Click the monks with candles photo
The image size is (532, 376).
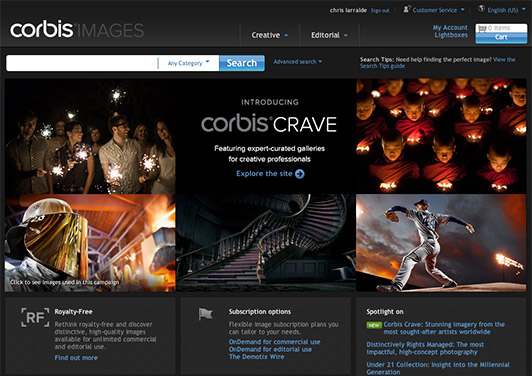point(441,136)
